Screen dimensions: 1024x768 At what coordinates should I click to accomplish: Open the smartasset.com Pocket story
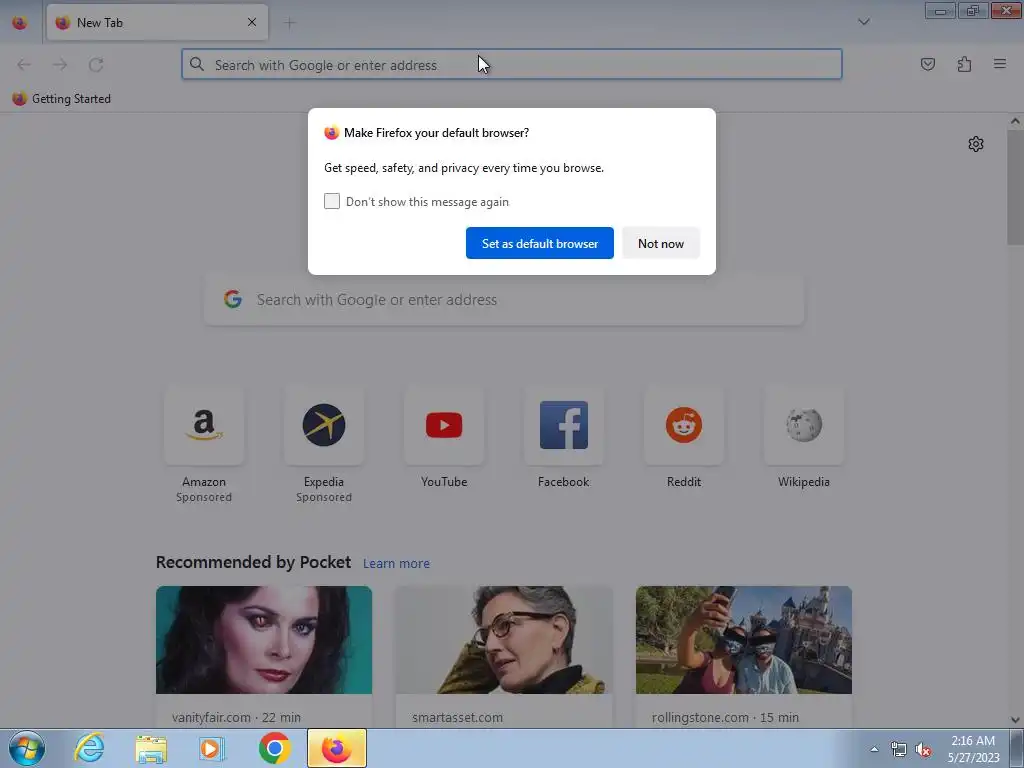coord(504,656)
